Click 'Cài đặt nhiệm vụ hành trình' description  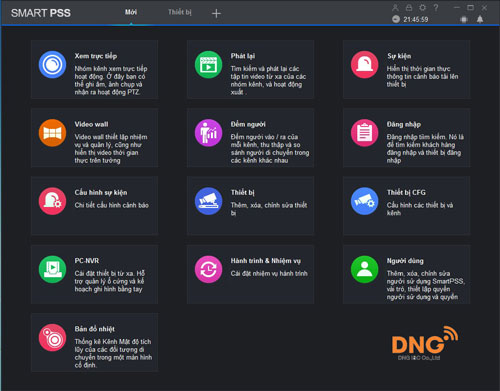tap(269, 273)
